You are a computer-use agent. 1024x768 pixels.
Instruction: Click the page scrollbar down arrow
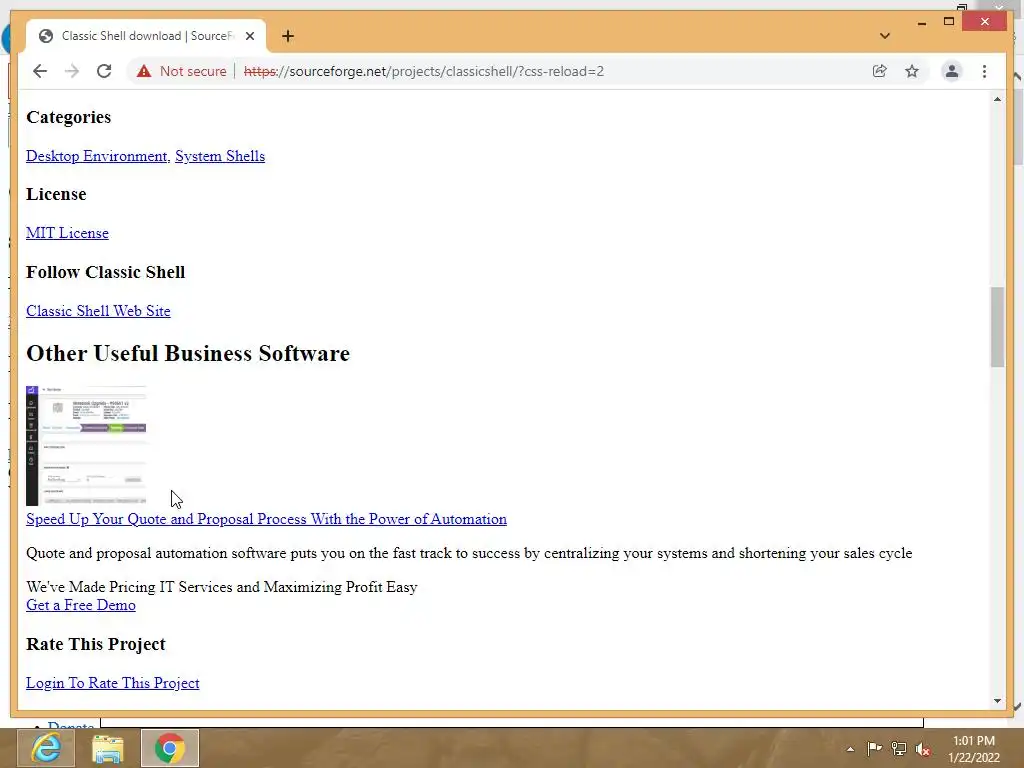point(997,701)
